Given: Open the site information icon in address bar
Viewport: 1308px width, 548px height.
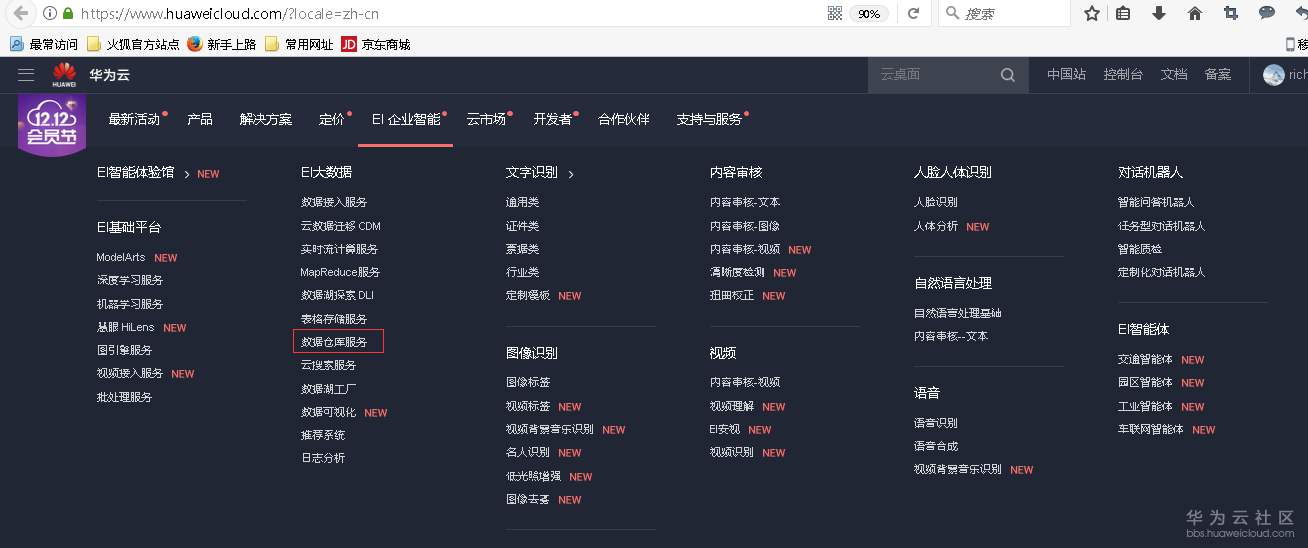Looking at the screenshot, I should click(50, 14).
